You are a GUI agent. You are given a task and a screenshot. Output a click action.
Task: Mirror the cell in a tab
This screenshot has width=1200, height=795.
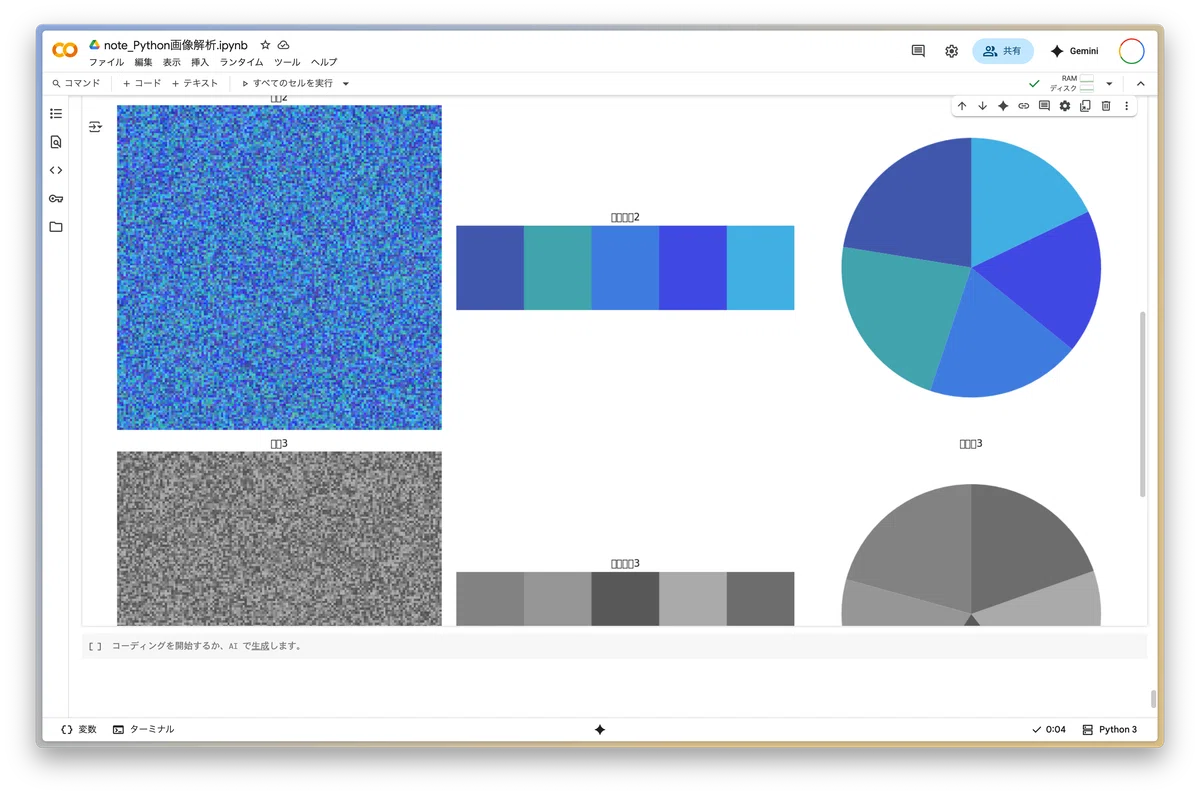tap(1085, 106)
